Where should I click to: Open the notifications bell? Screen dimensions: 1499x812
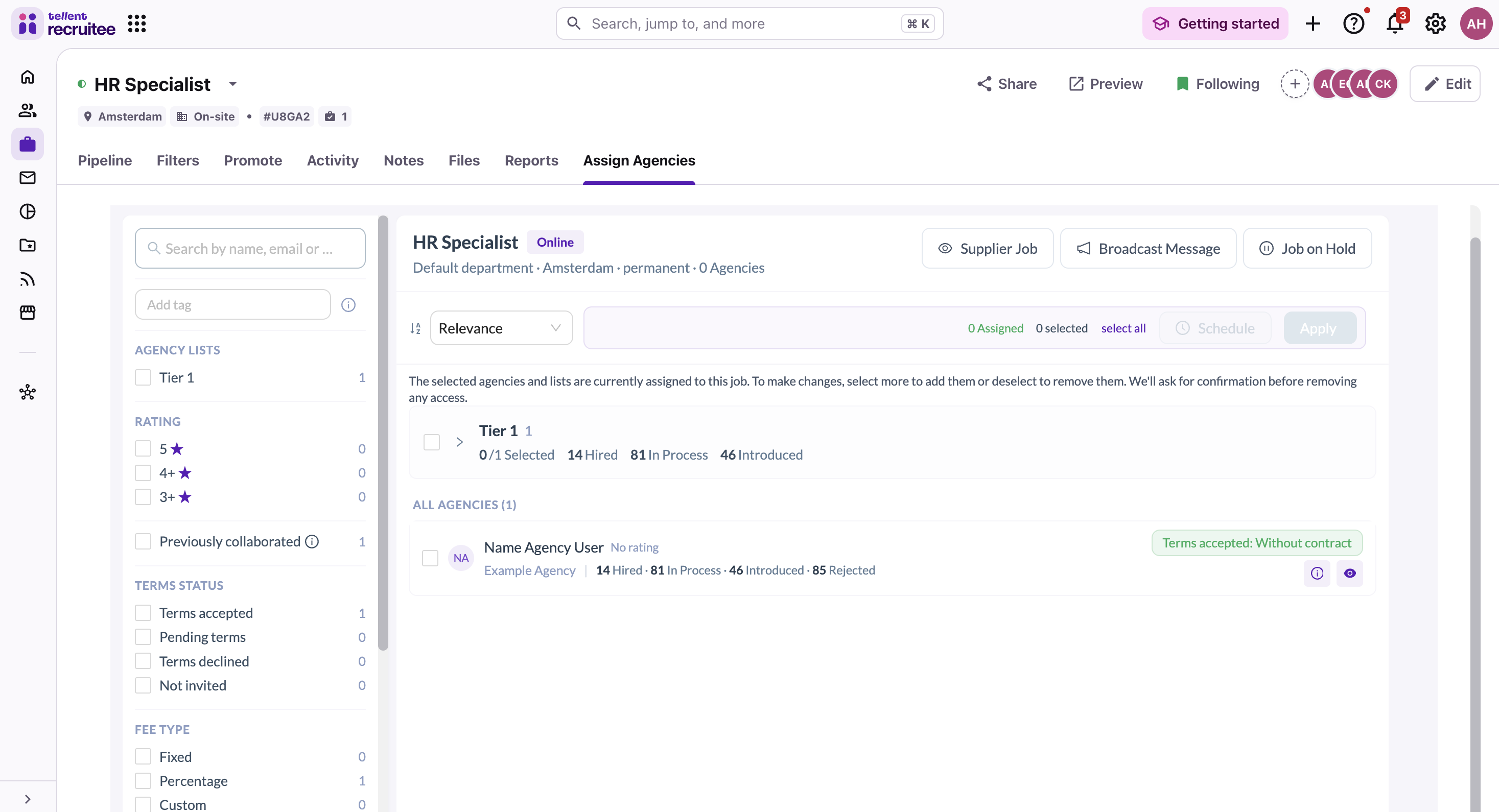[x=1395, y=24]
